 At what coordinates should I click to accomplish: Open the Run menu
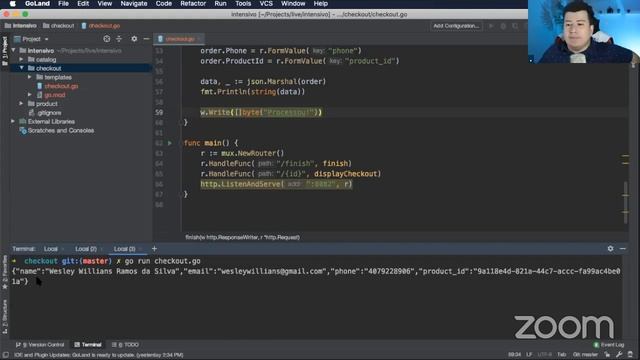tap(220, 4)
